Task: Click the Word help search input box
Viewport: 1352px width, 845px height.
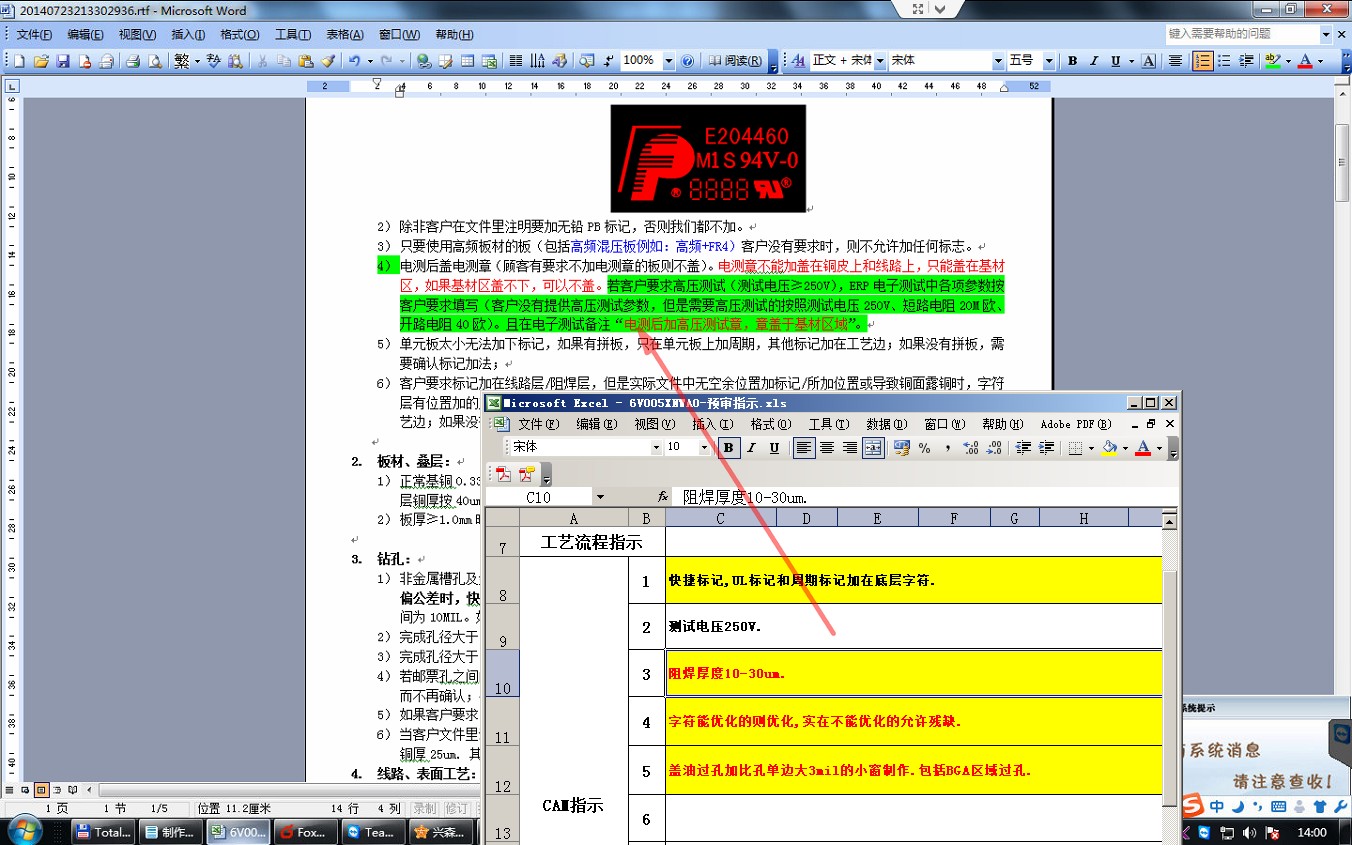Action: 1241,34
